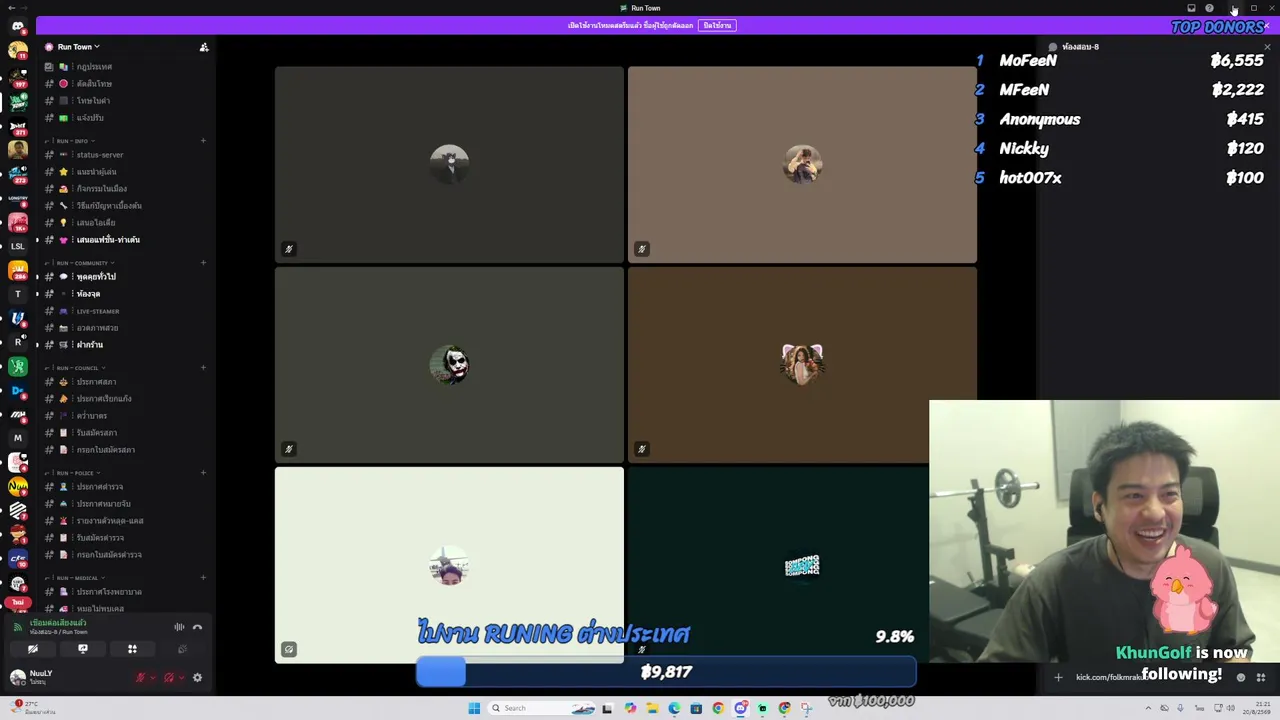Screen dimensions: 1280x720
Task: Open the ตัดสินโทษ channel
Action: 124,84
